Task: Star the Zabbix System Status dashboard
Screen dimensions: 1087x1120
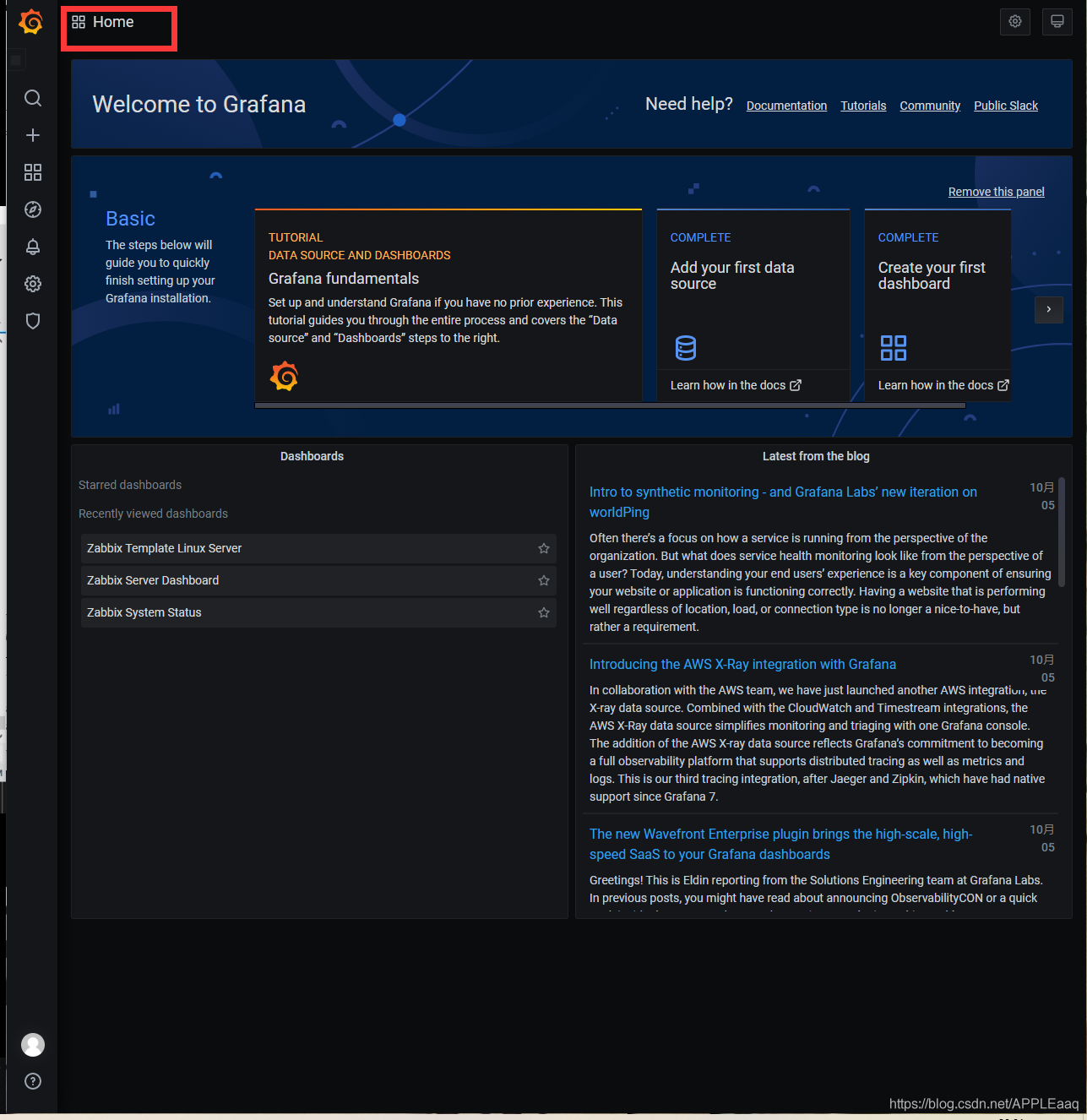Action: point(544,612)
